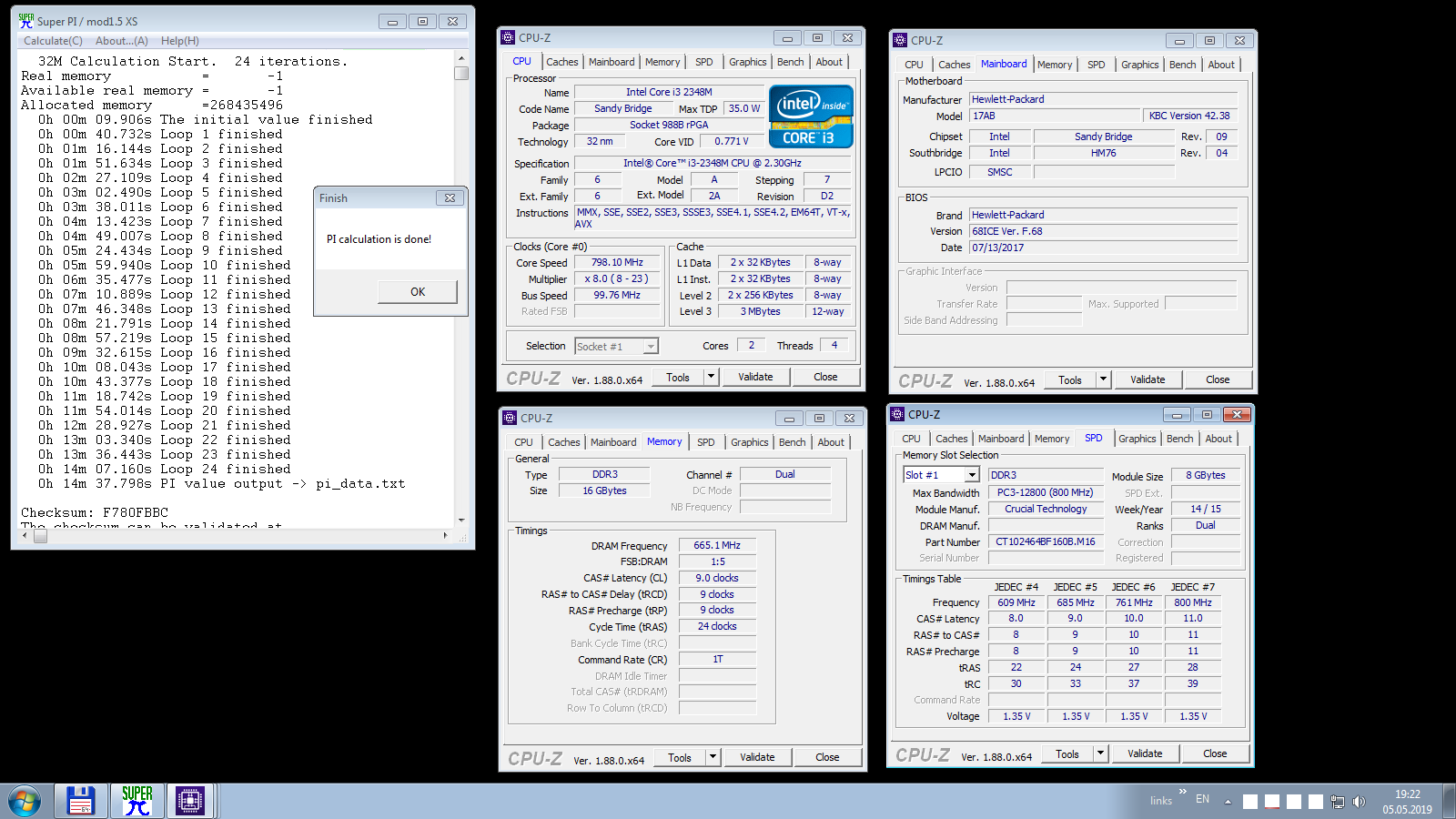Click the Core Speed value 798.10 MHz
Viewport: 1456px width, 819px height.
[x=617, y=262]
